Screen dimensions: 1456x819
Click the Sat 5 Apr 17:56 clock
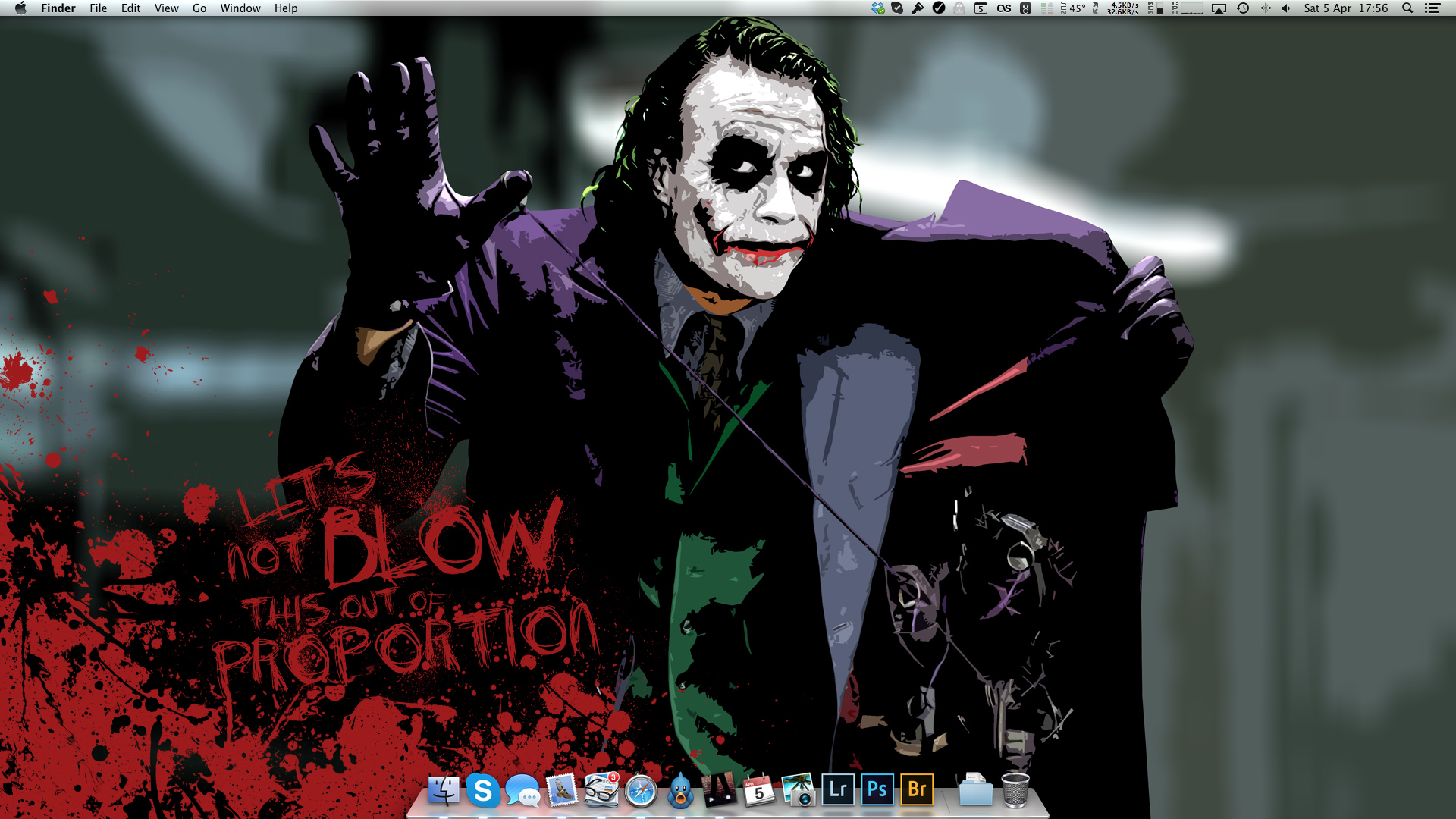point(1346,8)
